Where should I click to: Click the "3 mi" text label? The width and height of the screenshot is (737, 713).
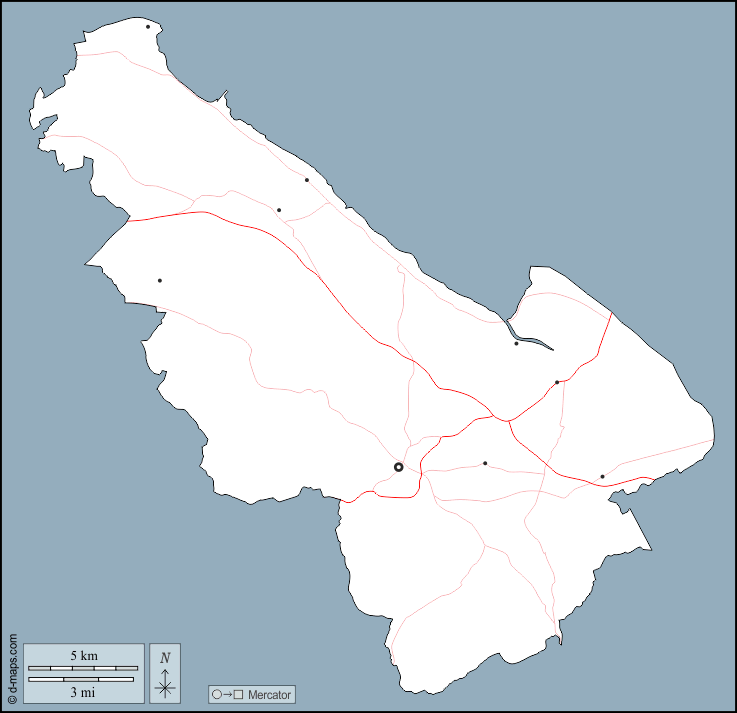point(83,691)
